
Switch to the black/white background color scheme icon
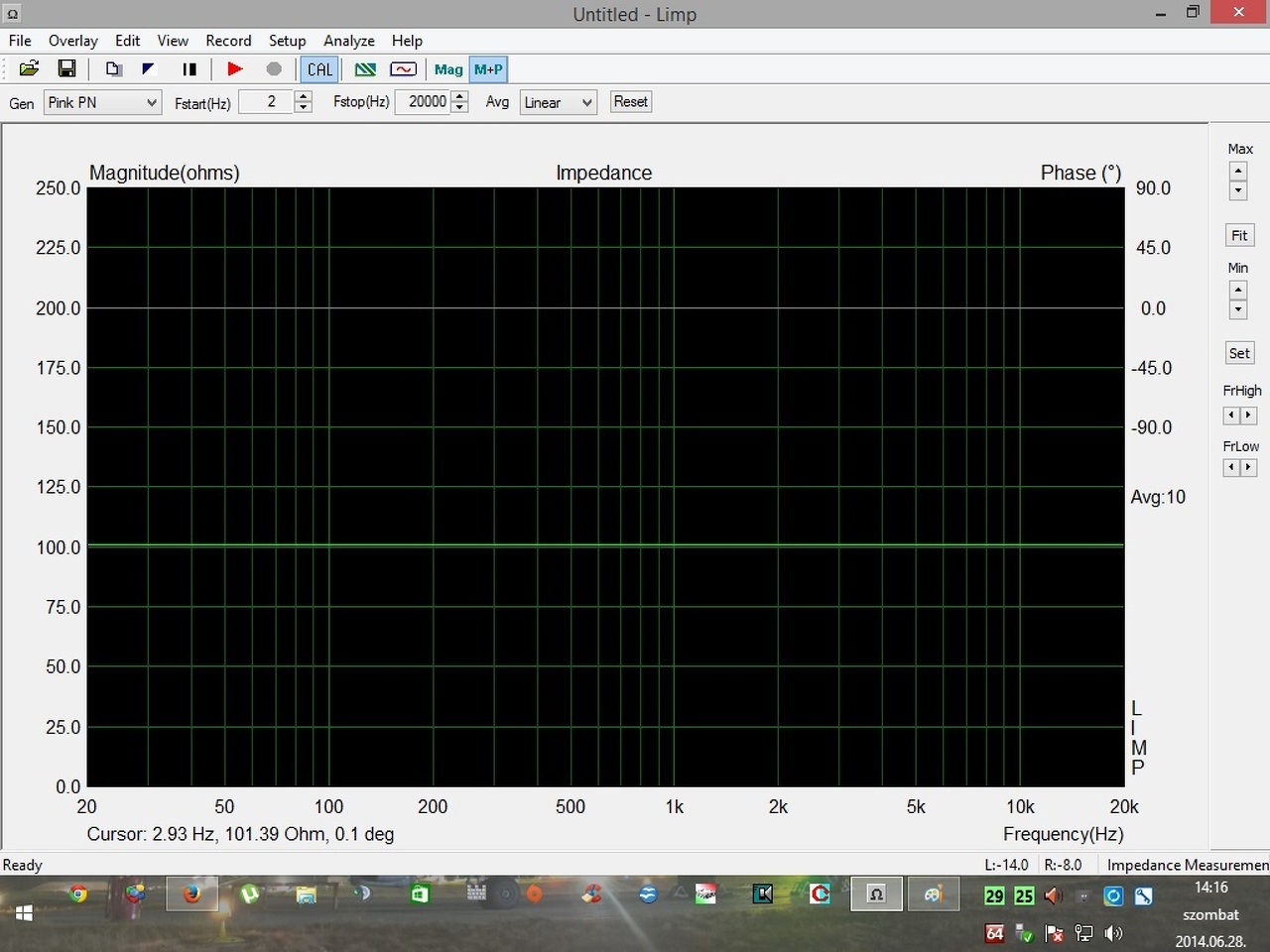point(149,68)
